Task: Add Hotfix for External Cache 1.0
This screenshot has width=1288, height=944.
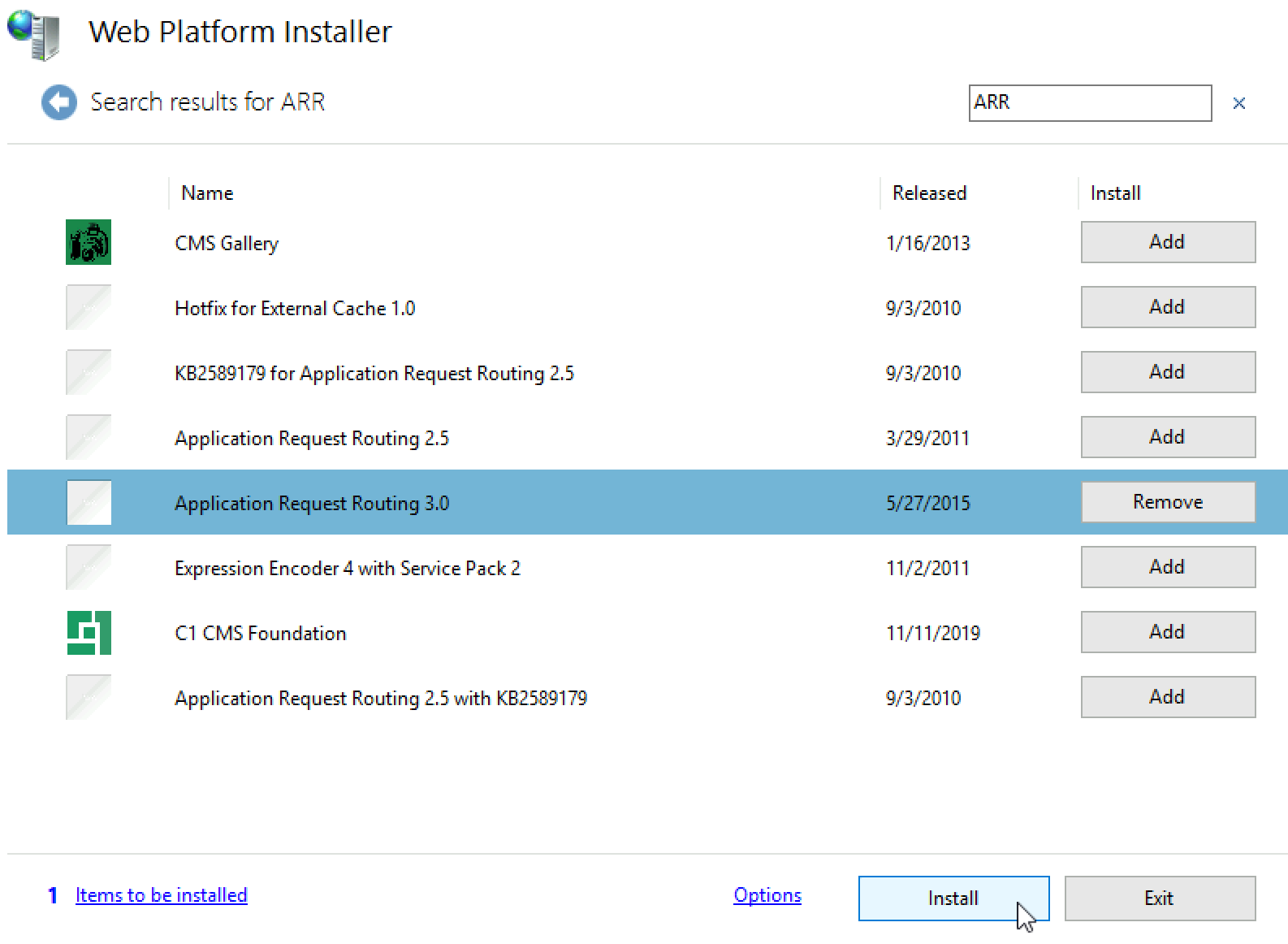Action: coord(1168,307)
